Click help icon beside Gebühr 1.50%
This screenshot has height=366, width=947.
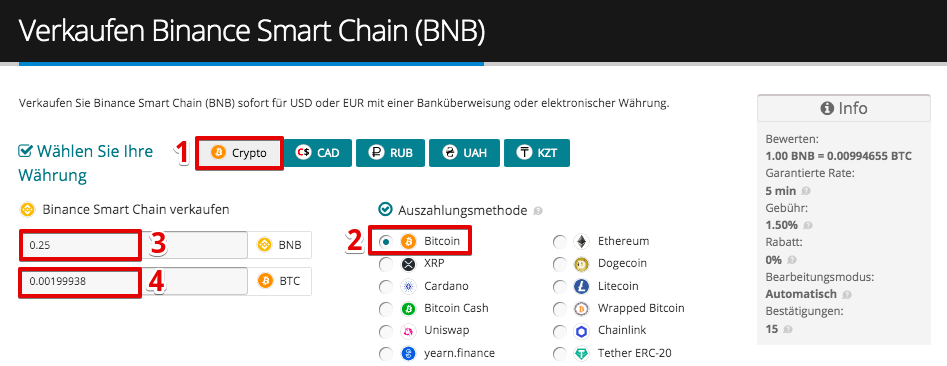click(x=807, y=225)
